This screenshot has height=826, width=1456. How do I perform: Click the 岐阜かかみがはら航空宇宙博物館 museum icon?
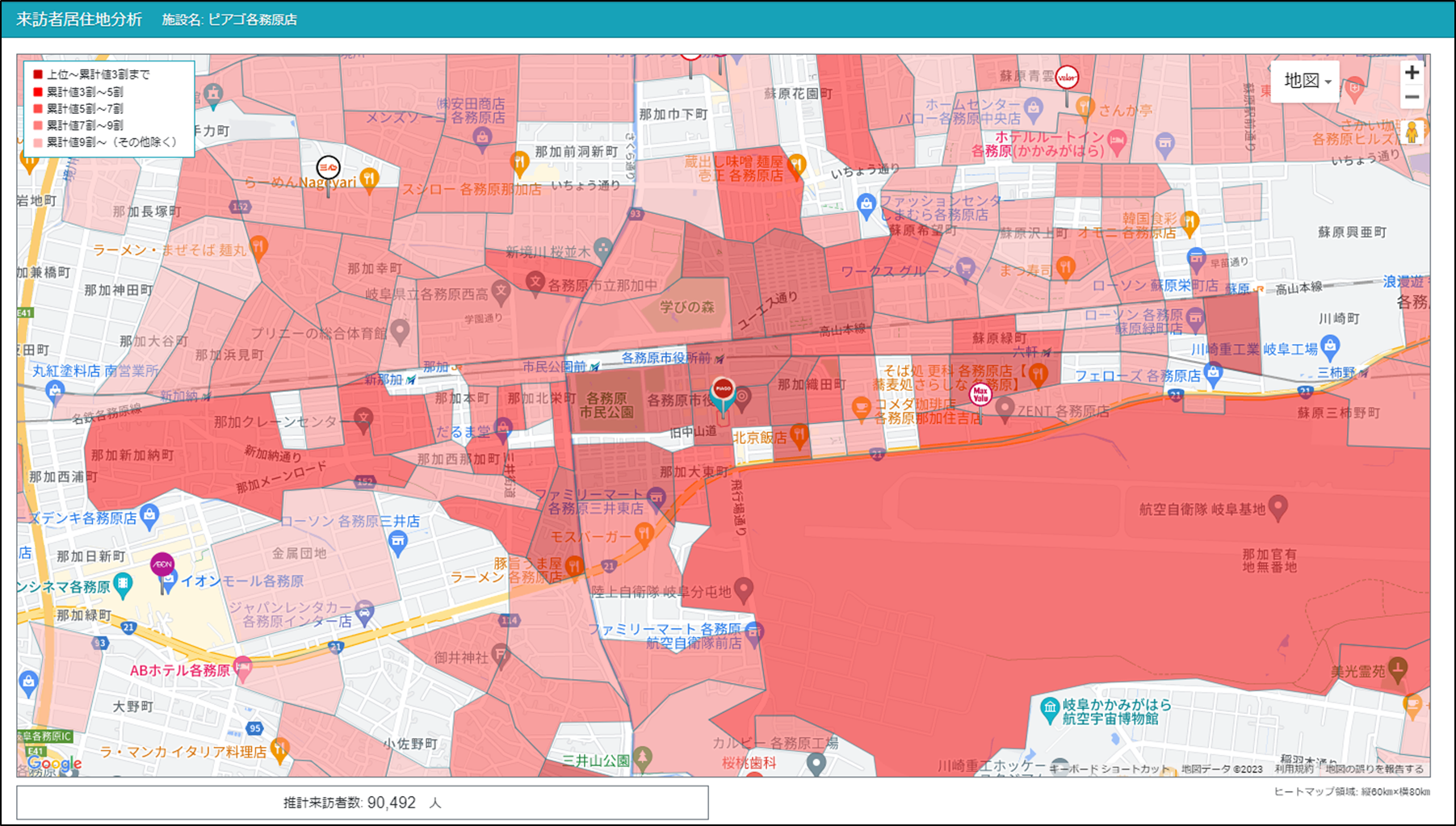click(1049, 709)
